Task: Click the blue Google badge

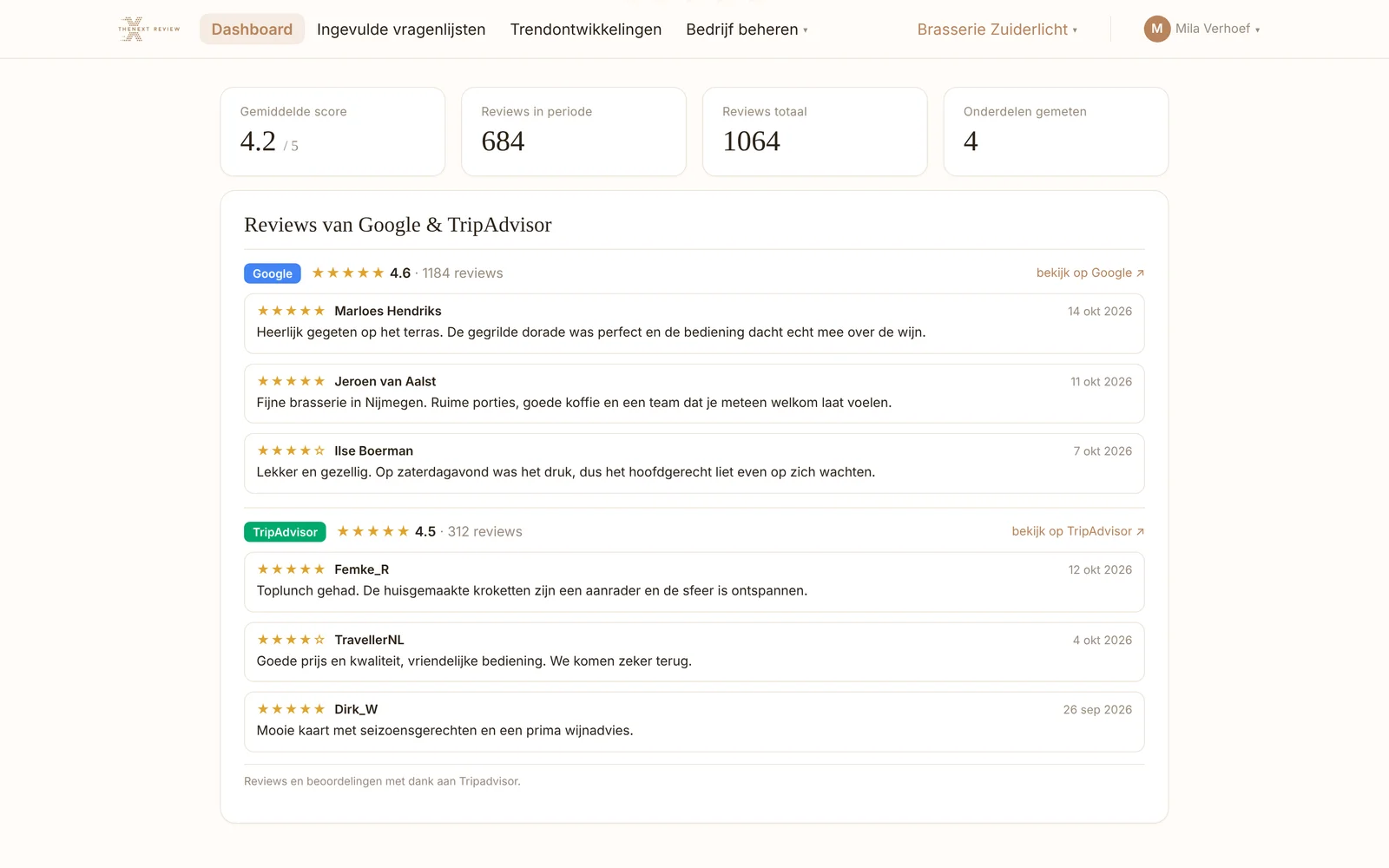Action: pyautogui.click(x=273, y=273)
